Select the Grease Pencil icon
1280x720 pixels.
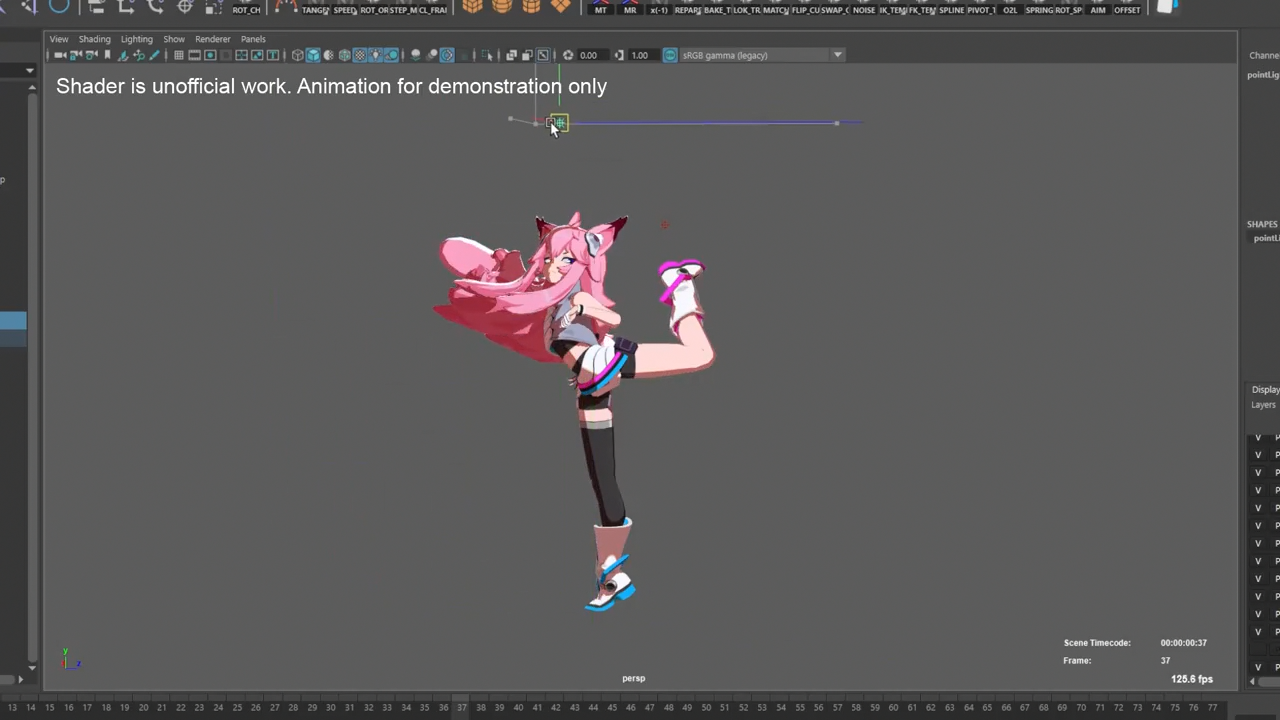[x=154, y=55]
